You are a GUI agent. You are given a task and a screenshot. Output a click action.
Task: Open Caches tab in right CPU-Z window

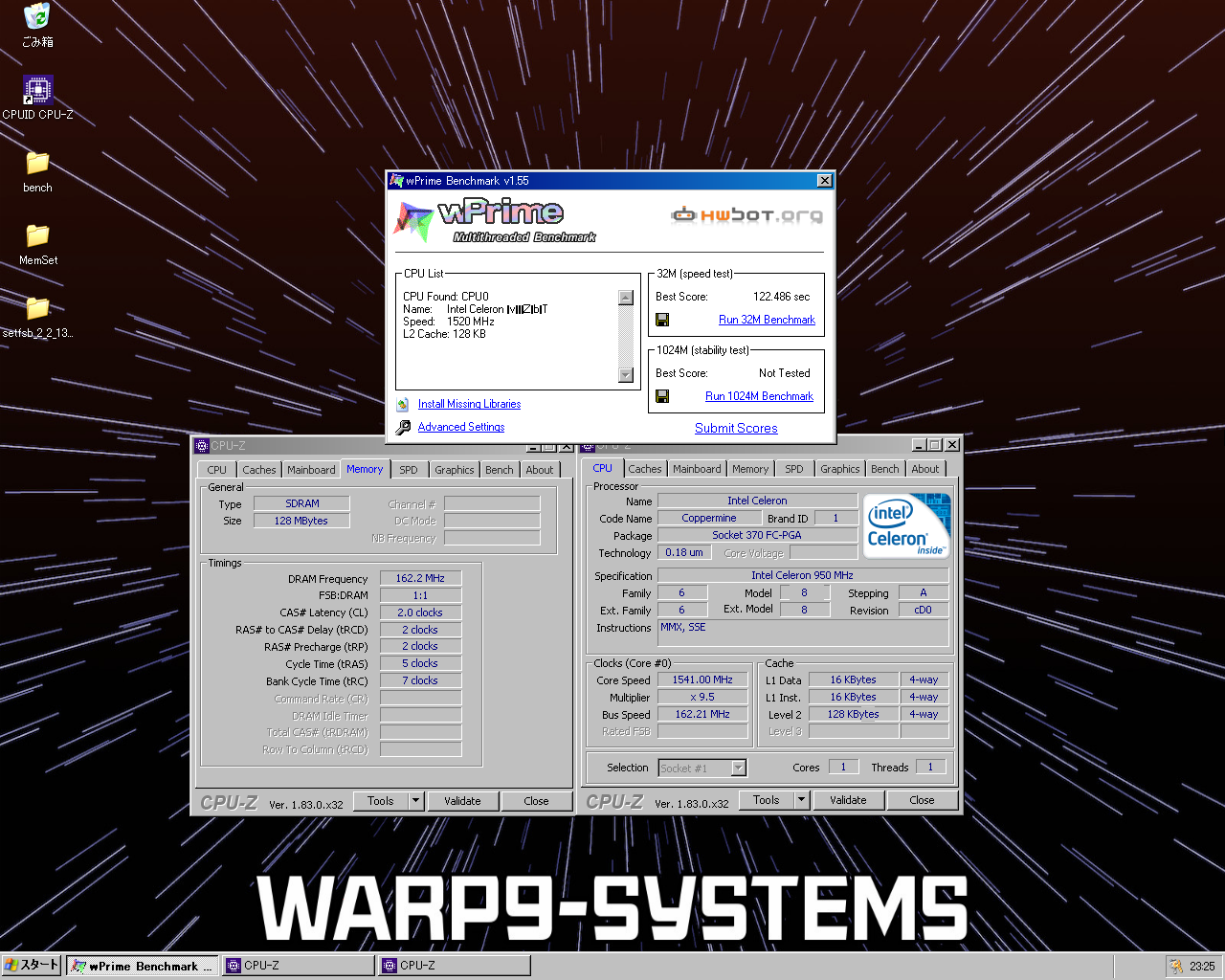point(644,469)
